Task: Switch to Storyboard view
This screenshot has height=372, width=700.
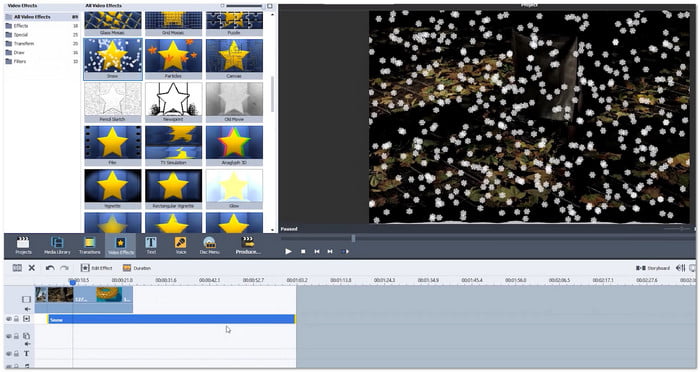Action: coord(653,268)
